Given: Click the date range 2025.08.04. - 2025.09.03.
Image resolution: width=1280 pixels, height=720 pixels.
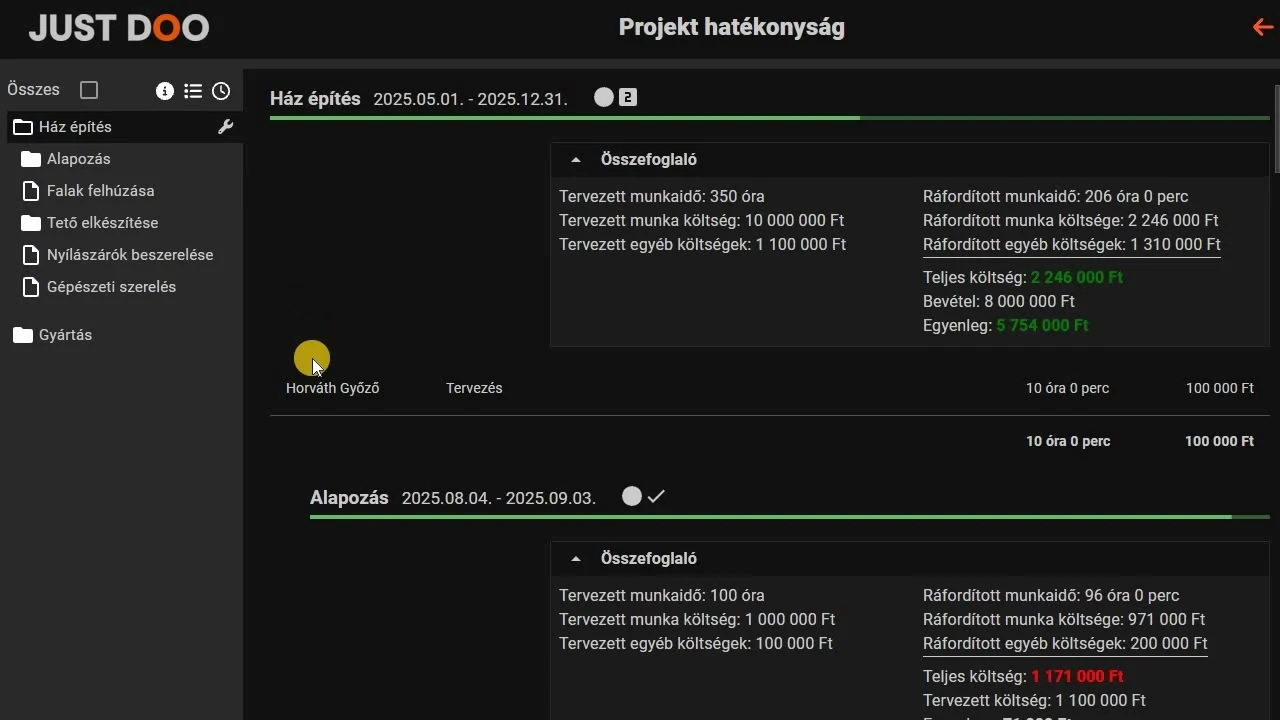Looking at the screenshot, I should coord(499,498).
